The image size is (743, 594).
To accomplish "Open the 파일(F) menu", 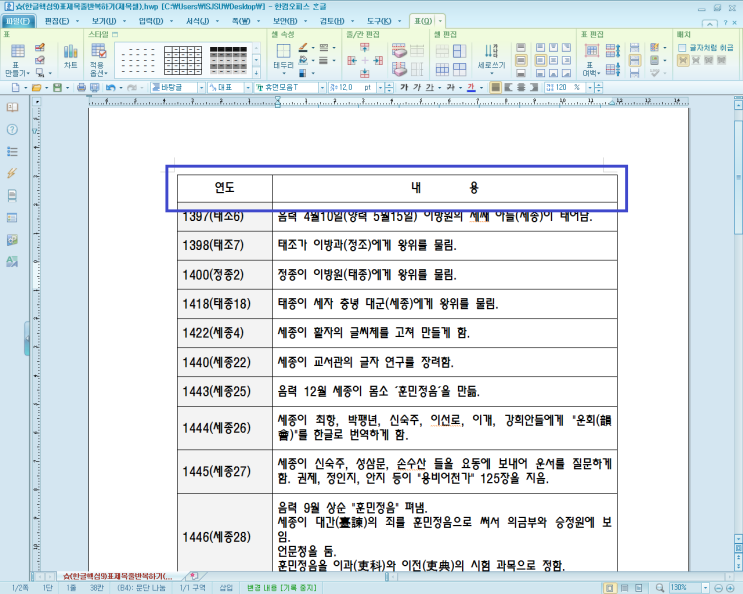I will tap(18, 21).
